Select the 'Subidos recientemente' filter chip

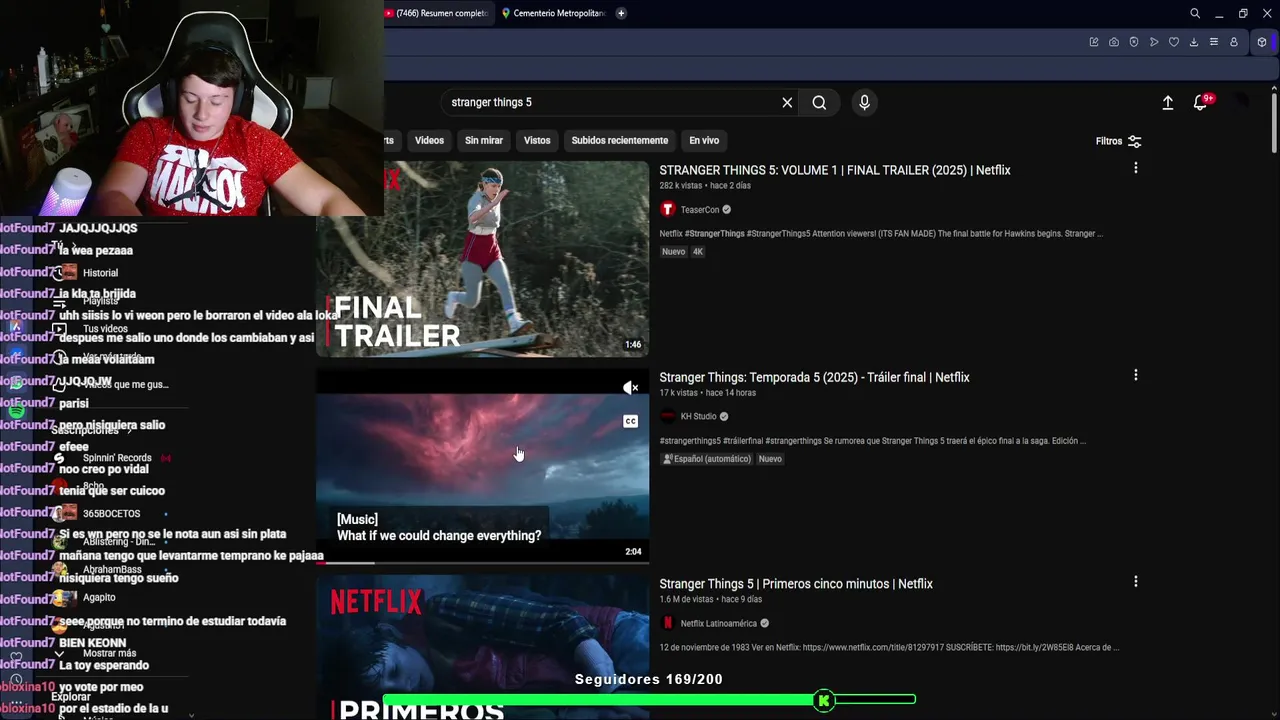(620, 140)
